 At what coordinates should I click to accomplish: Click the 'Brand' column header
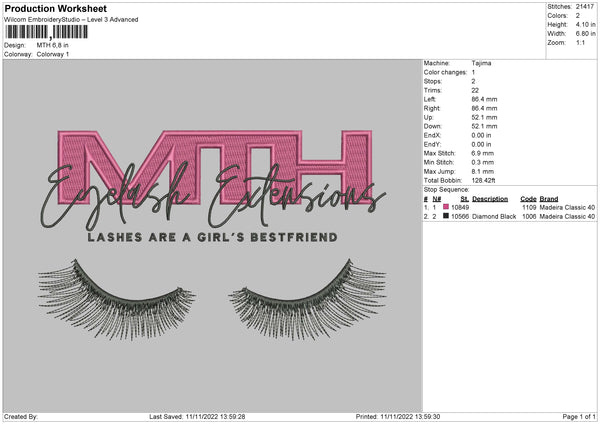pos(549,199)
